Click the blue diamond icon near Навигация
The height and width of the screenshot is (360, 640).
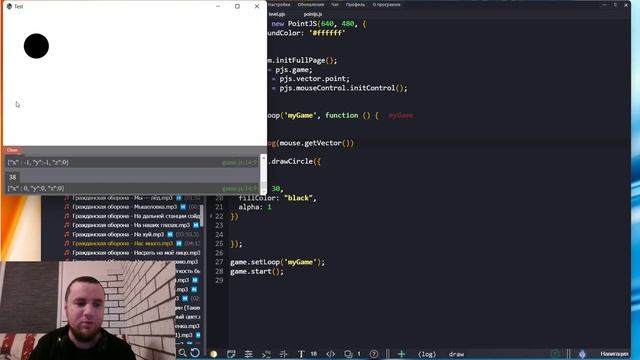click(x=582, y=354)
